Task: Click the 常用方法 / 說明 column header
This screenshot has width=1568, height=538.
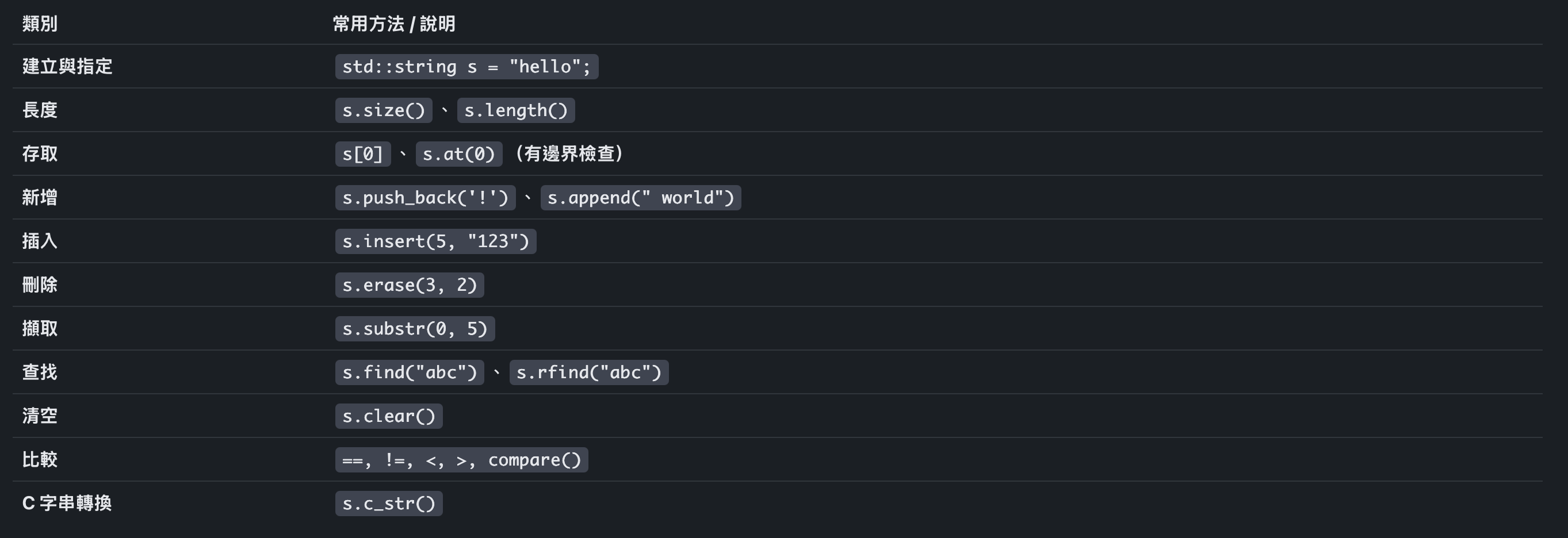Action: [x=394, y=24]
